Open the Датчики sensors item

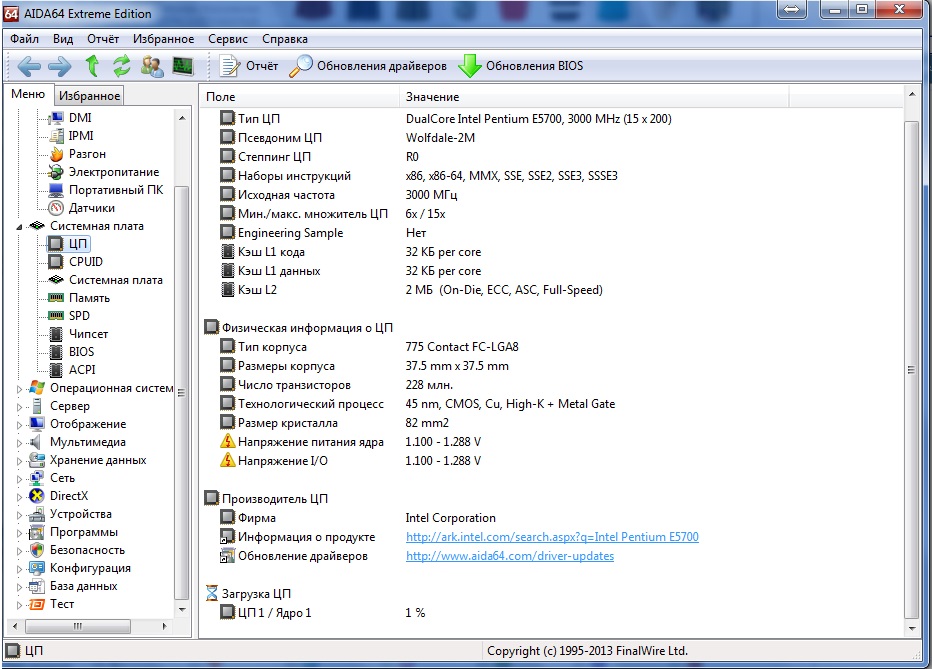coord(92,208)
